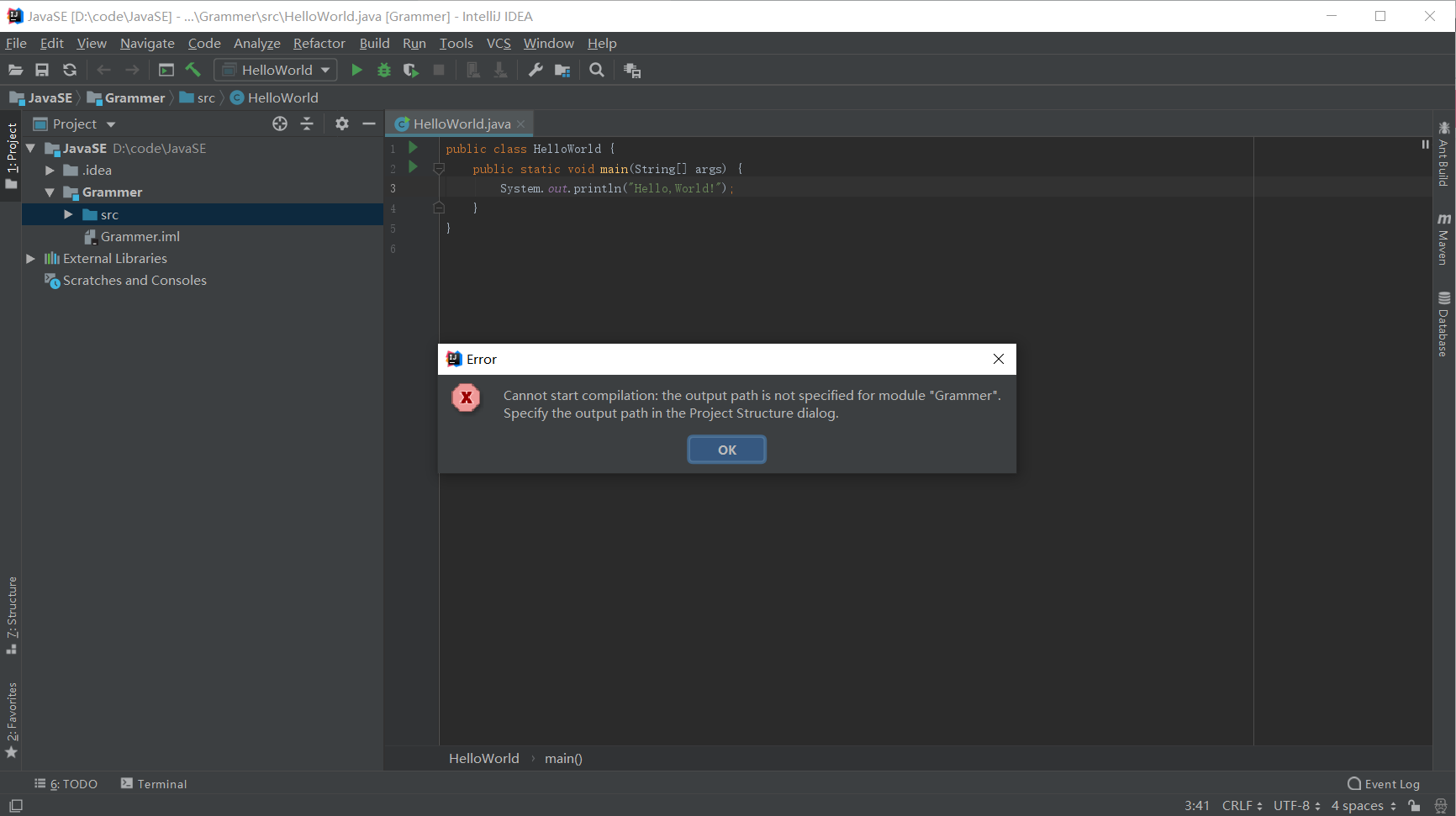This screenshot has width=1456, height=816.
Task: Click the locate target icon in Project panel
Action: tap(280, 124)
